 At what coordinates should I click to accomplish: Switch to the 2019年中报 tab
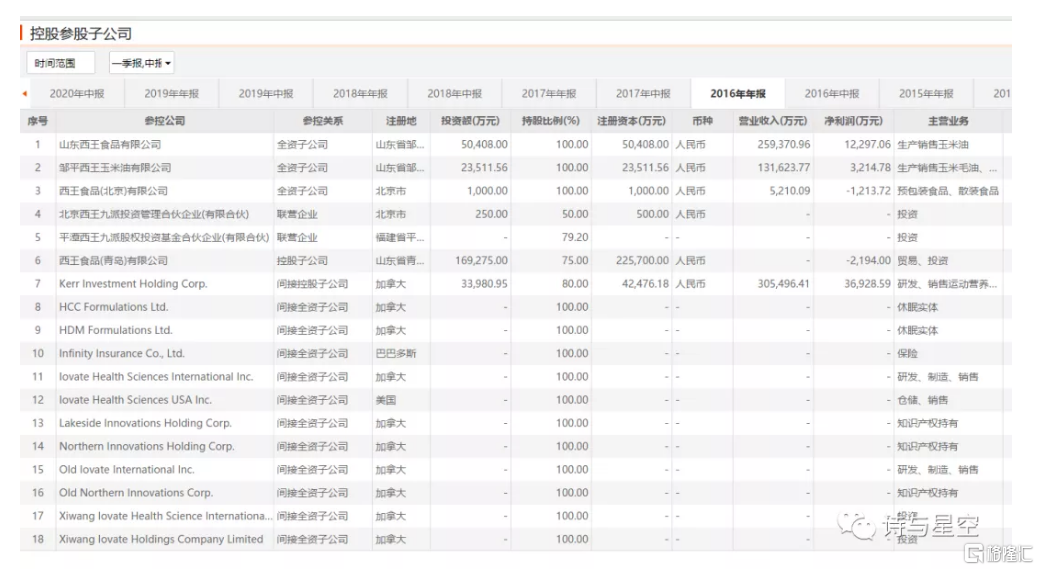pos(266,93)
